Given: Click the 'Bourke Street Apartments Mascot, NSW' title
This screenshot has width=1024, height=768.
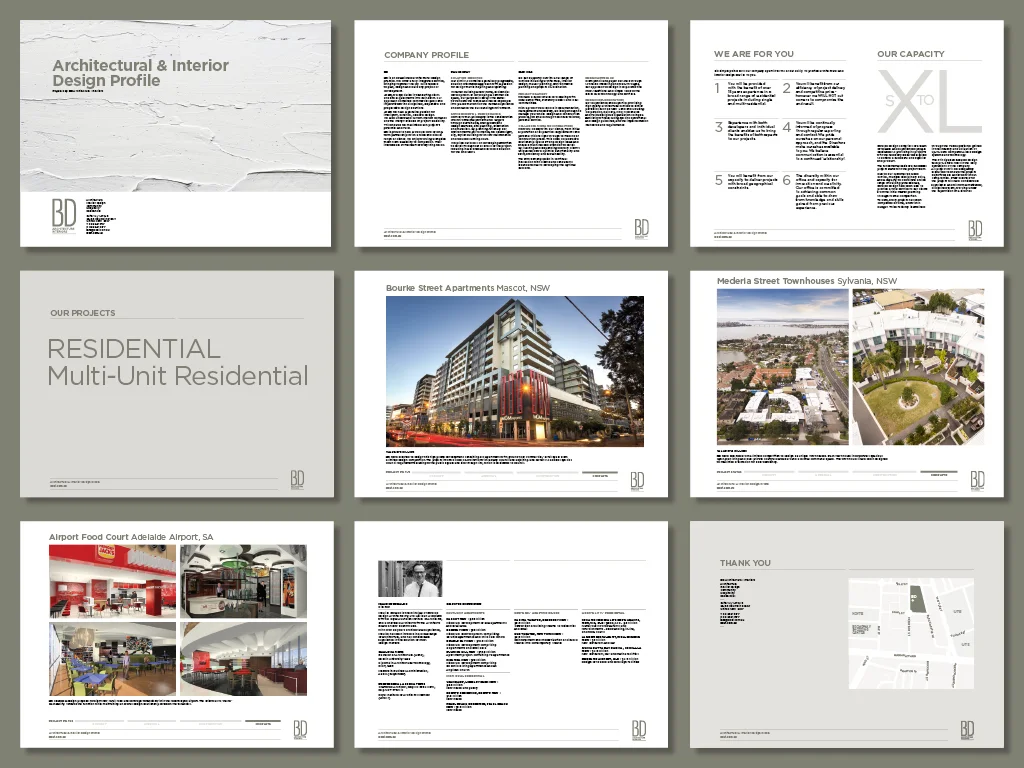Looking at the screenshot, I should click(468, 288).
